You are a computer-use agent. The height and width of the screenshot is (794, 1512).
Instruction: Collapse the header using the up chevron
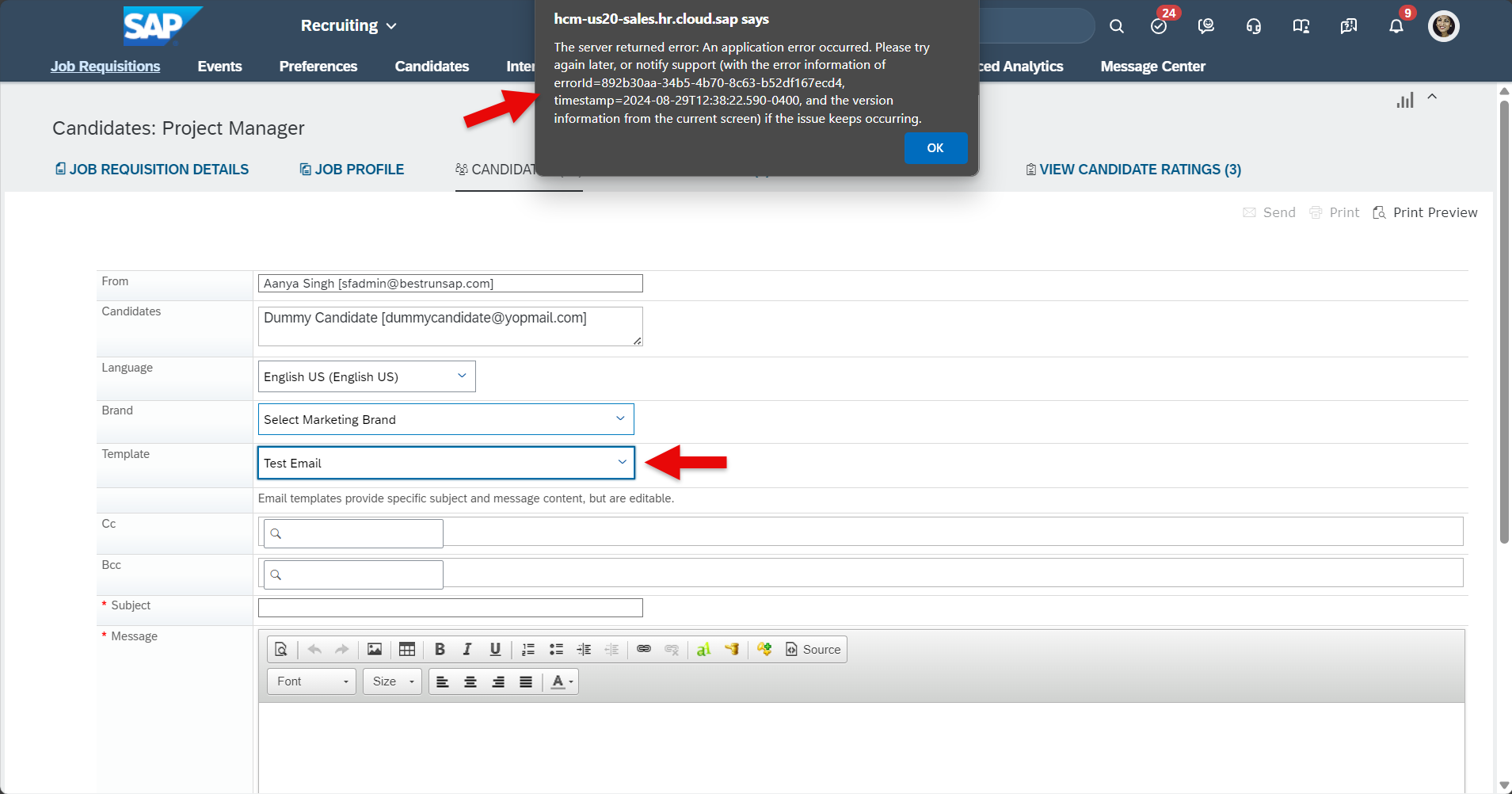[x=1432, y=97]
